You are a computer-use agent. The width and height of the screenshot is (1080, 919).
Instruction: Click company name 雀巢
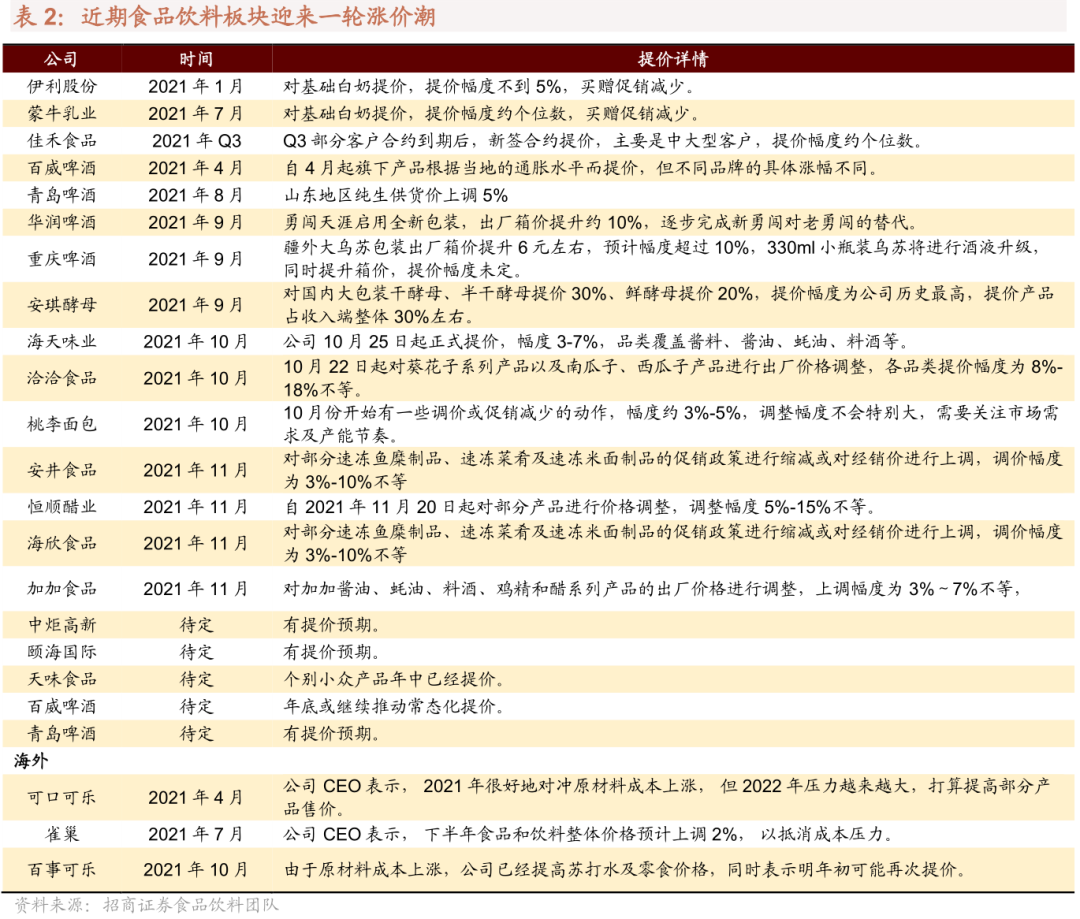tap(61, 834)
